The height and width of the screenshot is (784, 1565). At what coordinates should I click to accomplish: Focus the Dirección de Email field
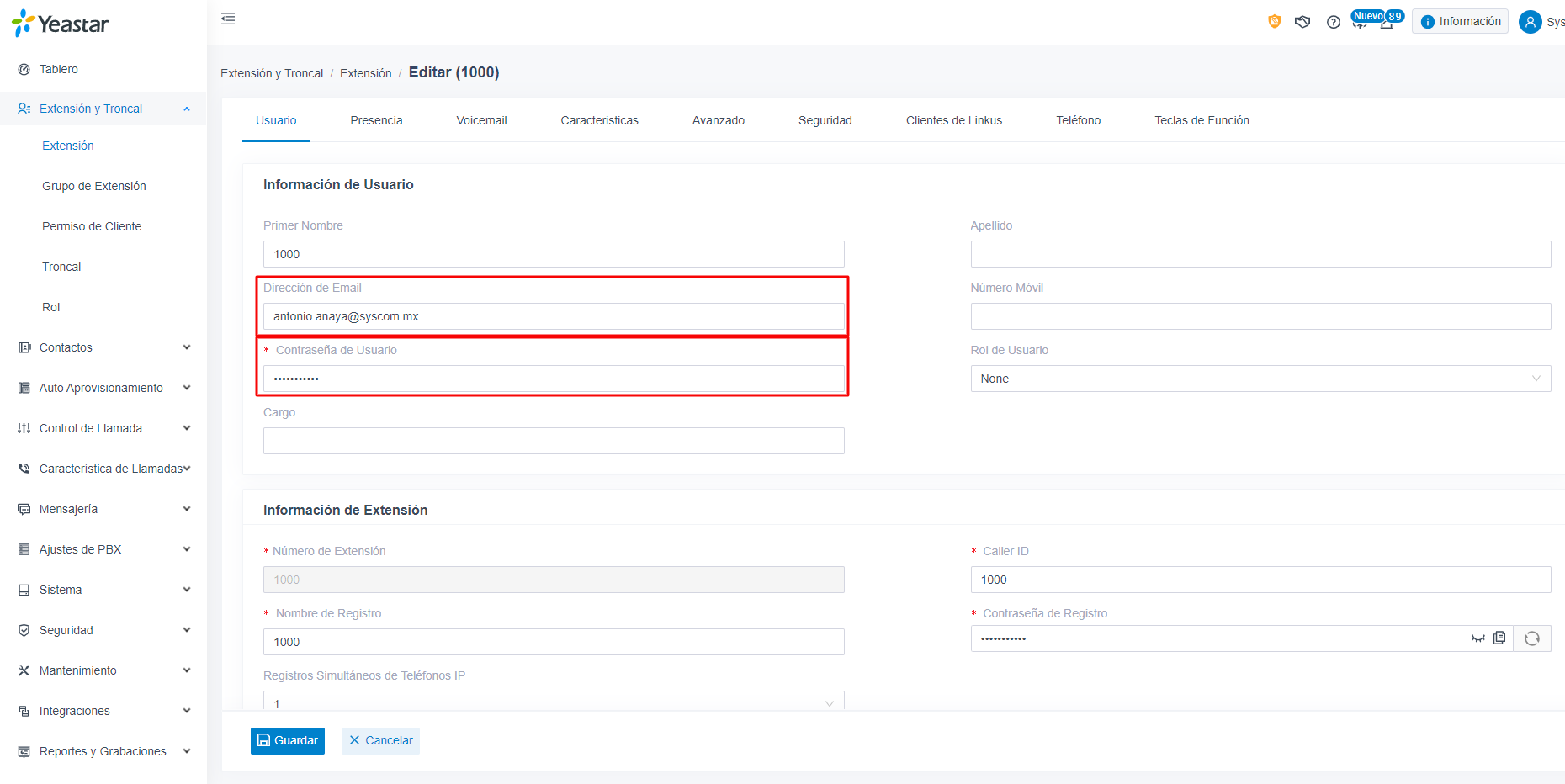point(554,316)
